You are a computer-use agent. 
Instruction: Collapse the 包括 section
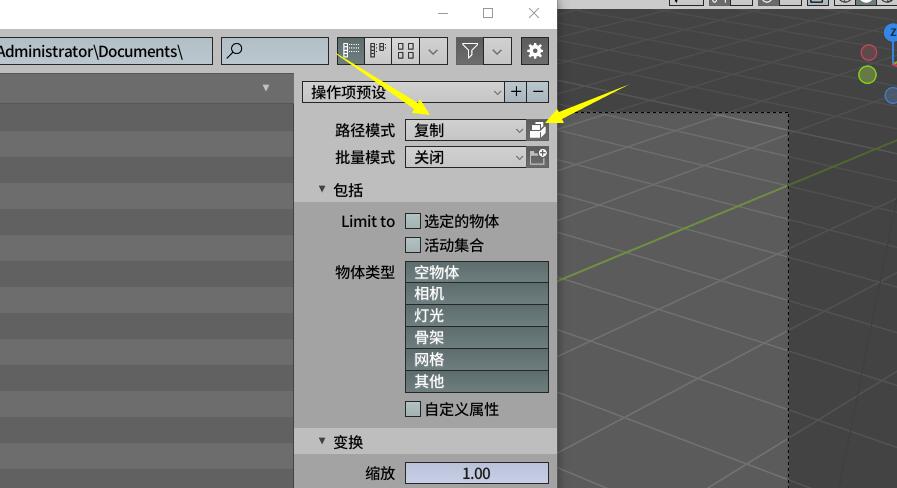tap(322, 189)
